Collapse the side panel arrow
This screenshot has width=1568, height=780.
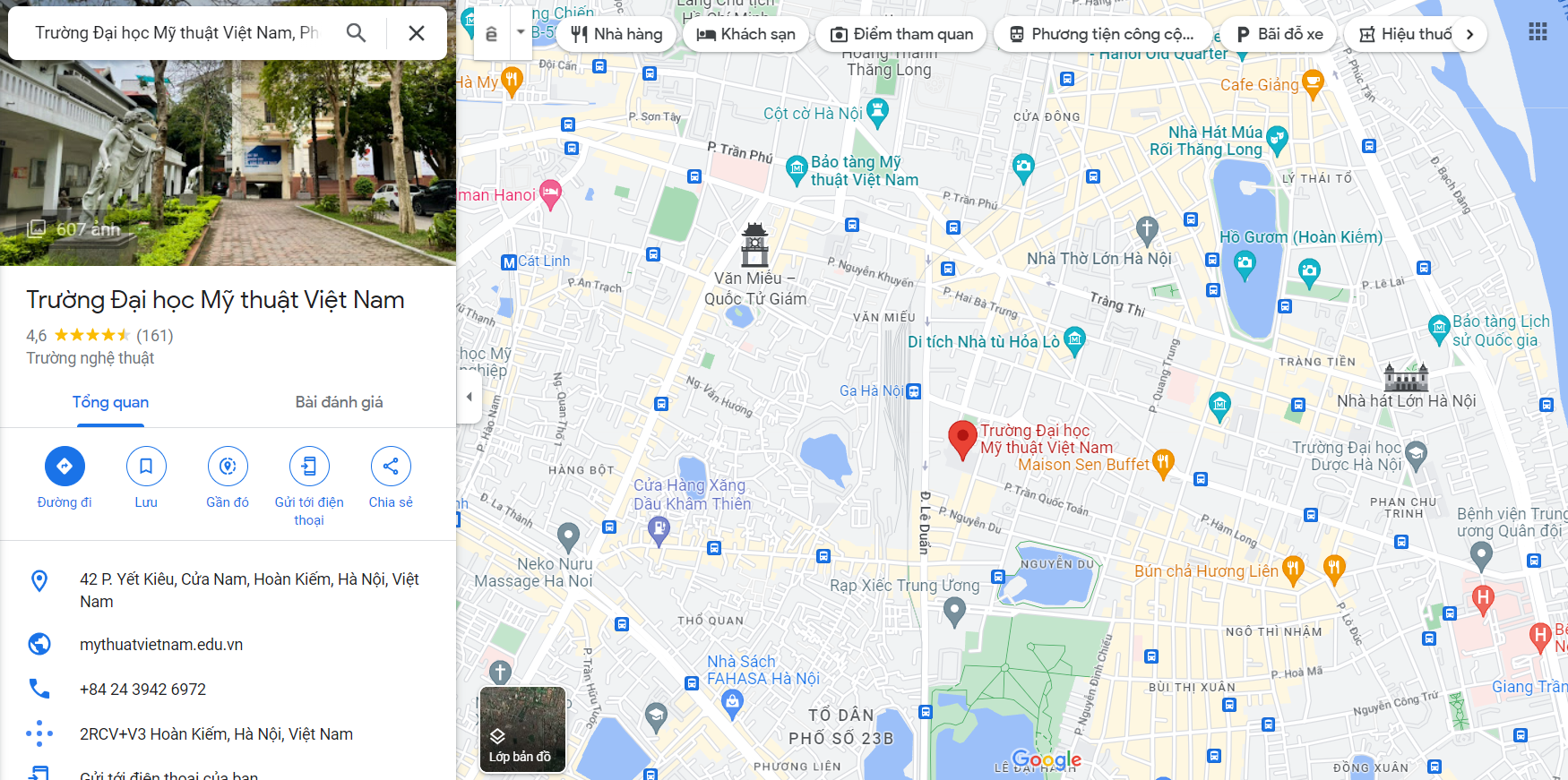click(469, 396)
